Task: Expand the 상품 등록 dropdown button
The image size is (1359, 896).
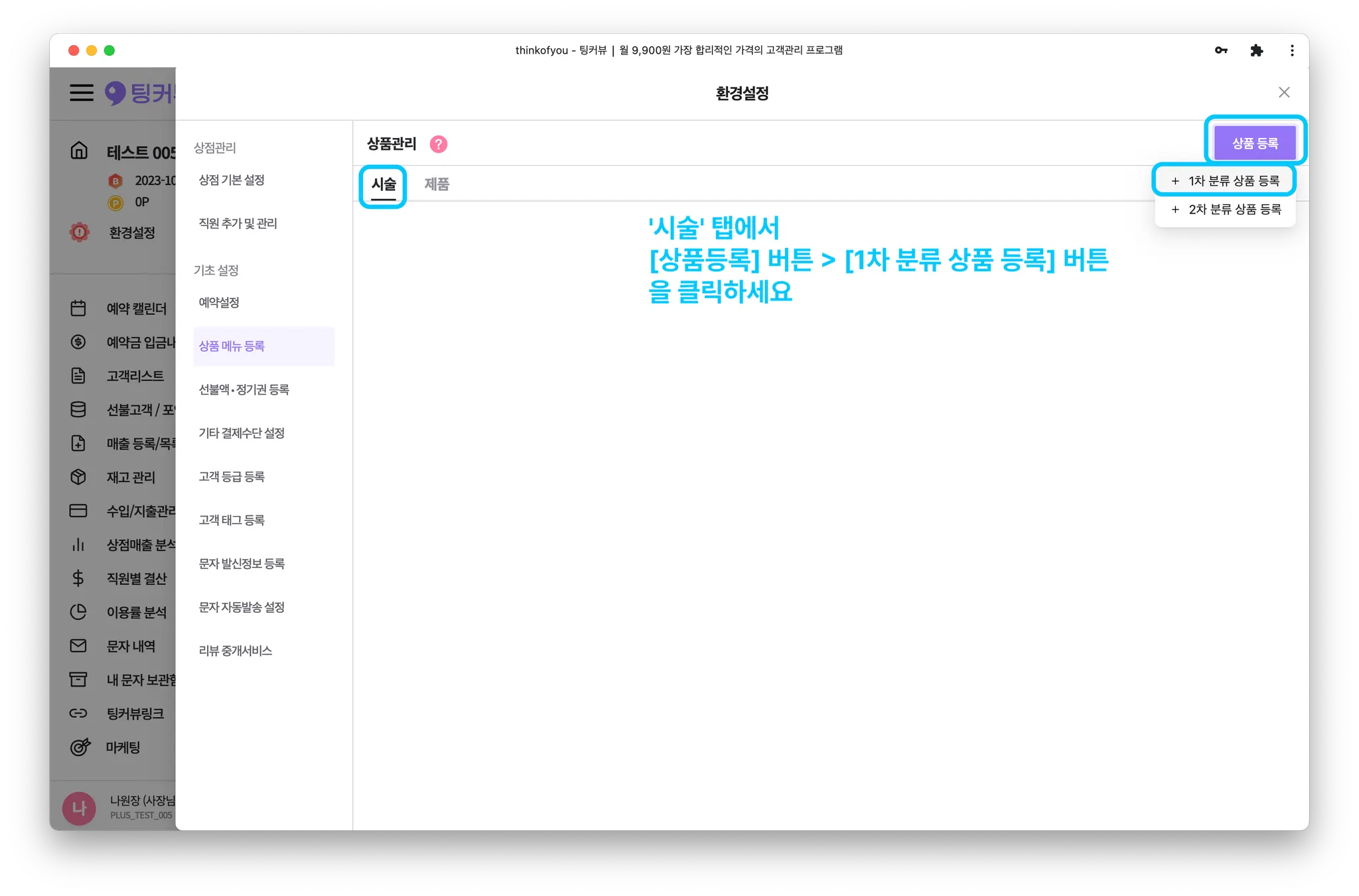Action: pyautogui.click(x=1254, y=143)
